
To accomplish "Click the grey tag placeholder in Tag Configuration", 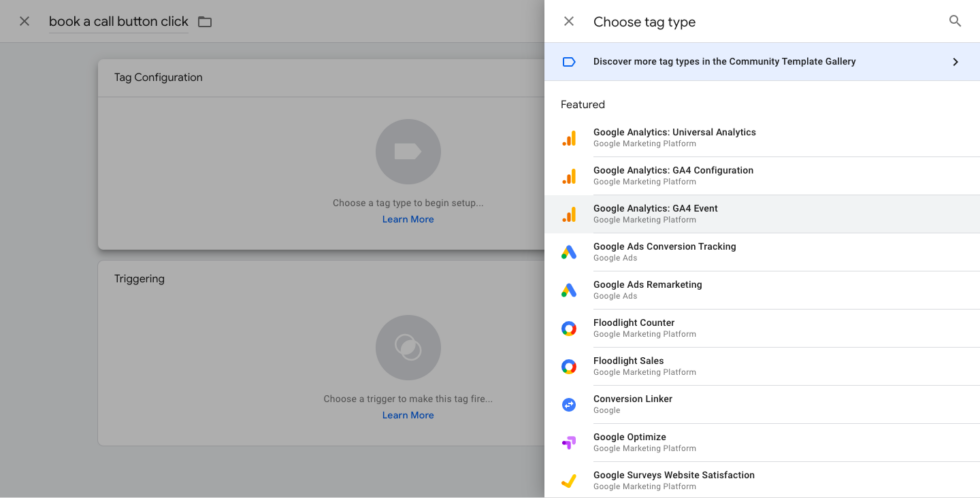I will tap(408, 152).
